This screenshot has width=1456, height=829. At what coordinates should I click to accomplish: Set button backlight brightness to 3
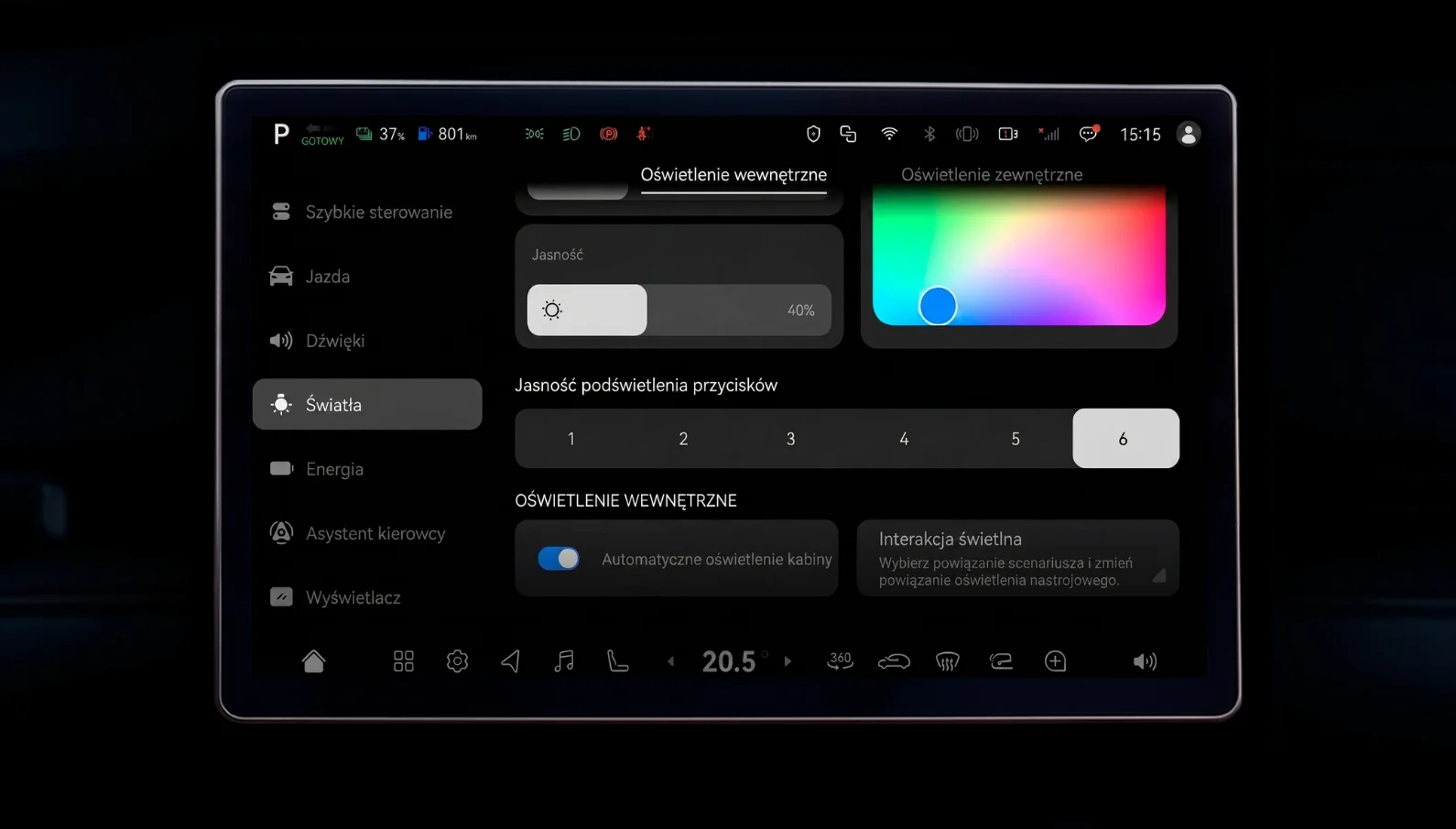(x=791, y=439)
